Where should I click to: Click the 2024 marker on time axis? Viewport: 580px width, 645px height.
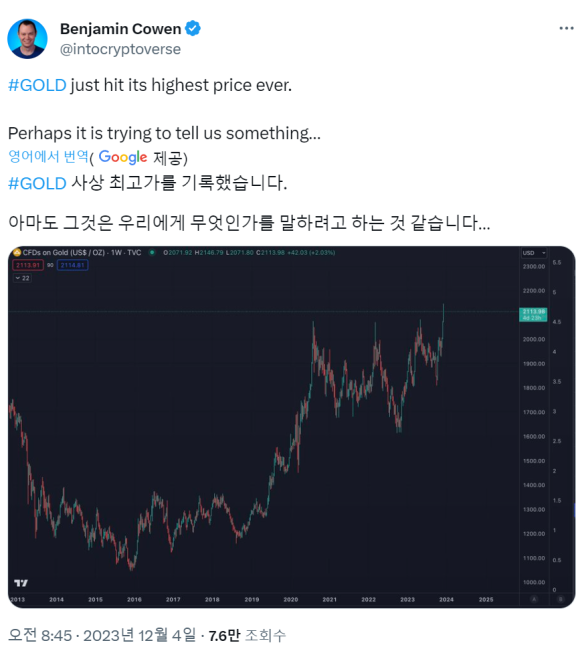tap(446, 599)
